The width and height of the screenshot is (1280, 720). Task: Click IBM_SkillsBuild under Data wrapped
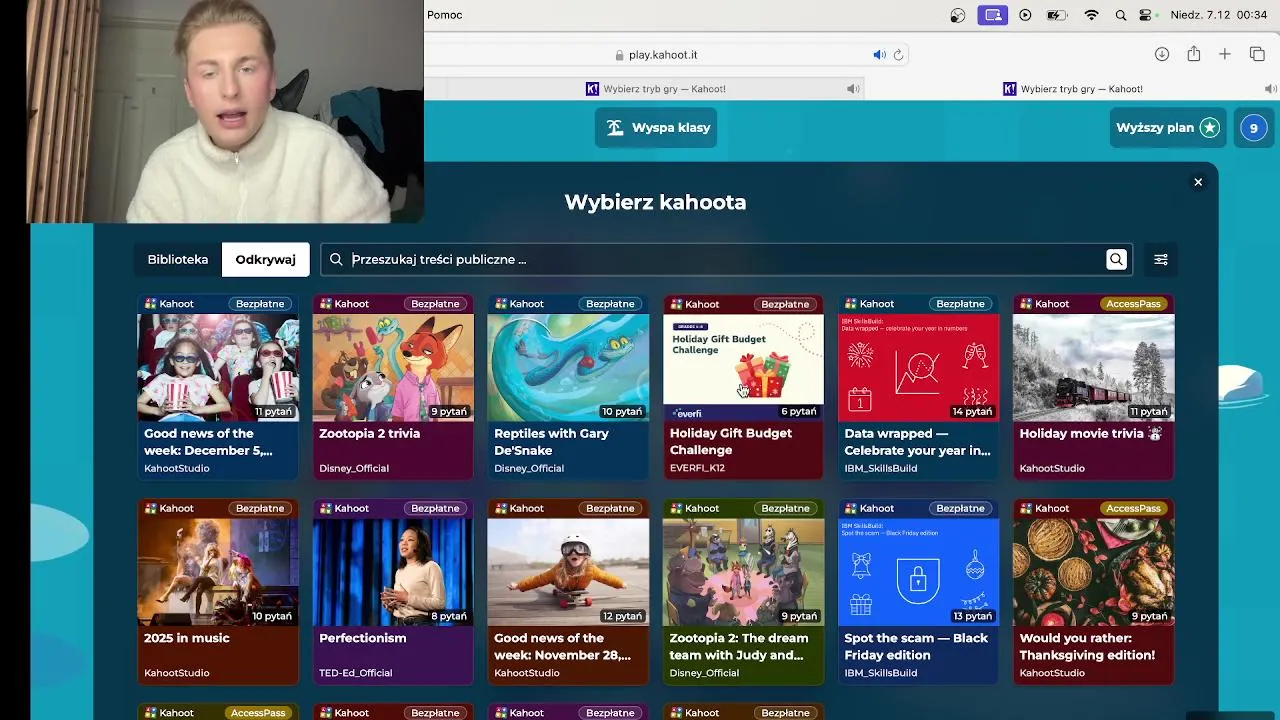pos(881,468)
